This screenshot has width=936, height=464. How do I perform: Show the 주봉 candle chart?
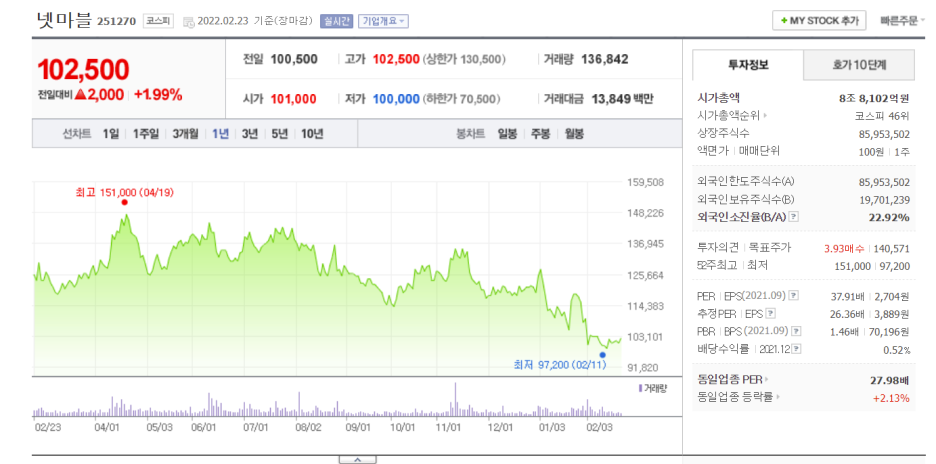(541, 134)
